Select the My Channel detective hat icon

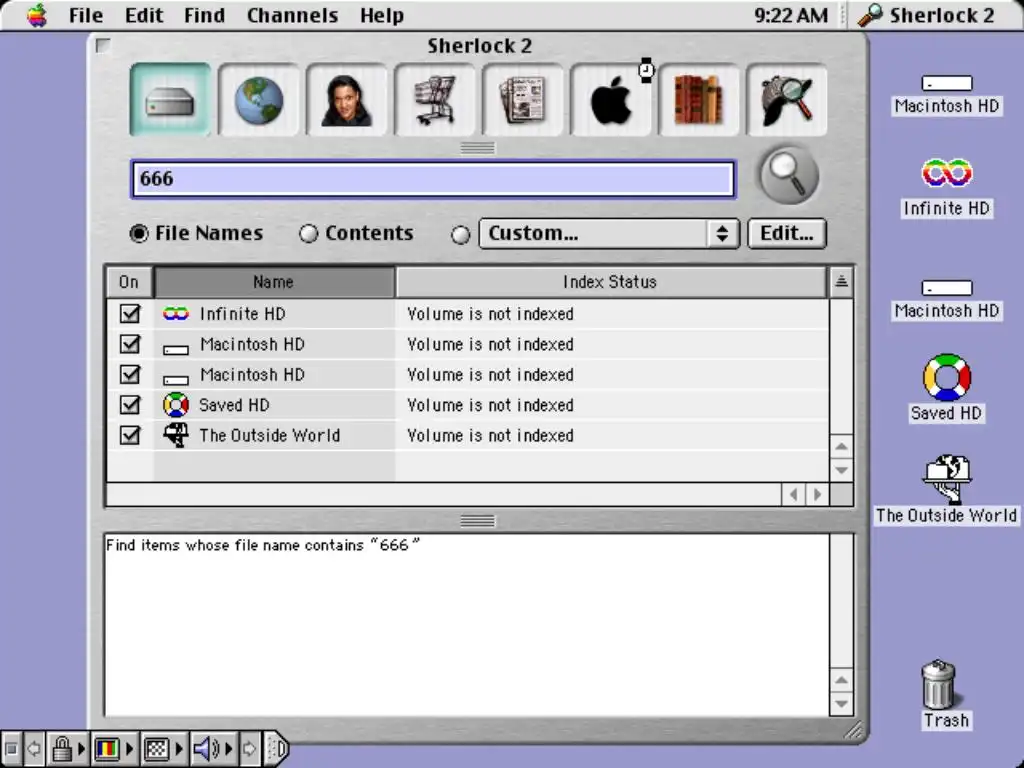click(786, 99)
